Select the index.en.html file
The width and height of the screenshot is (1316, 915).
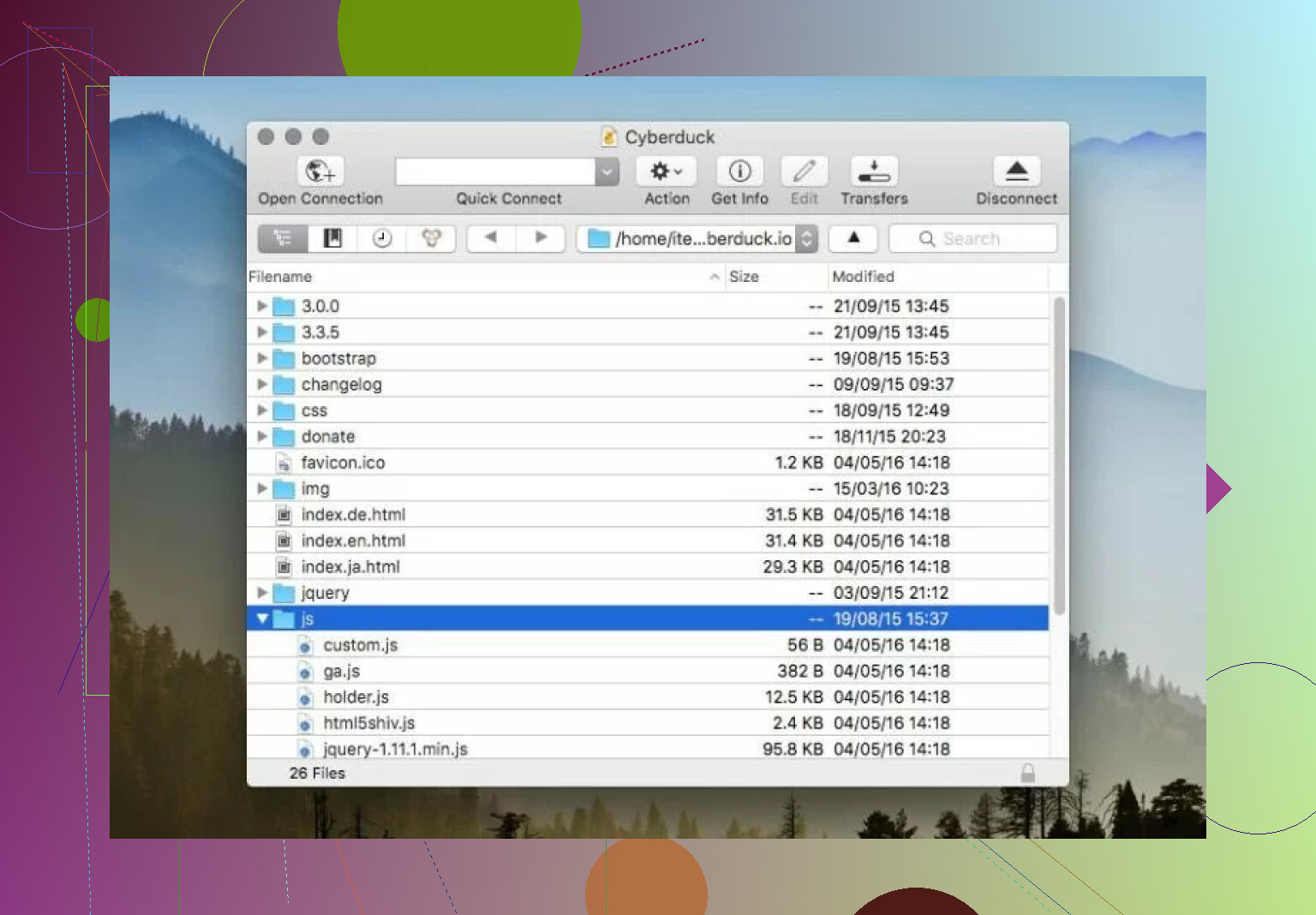pyautogui.click(x=353, y=541)
